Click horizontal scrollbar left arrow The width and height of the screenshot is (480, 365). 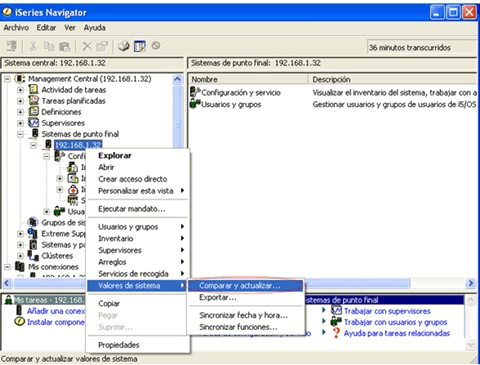7,283
